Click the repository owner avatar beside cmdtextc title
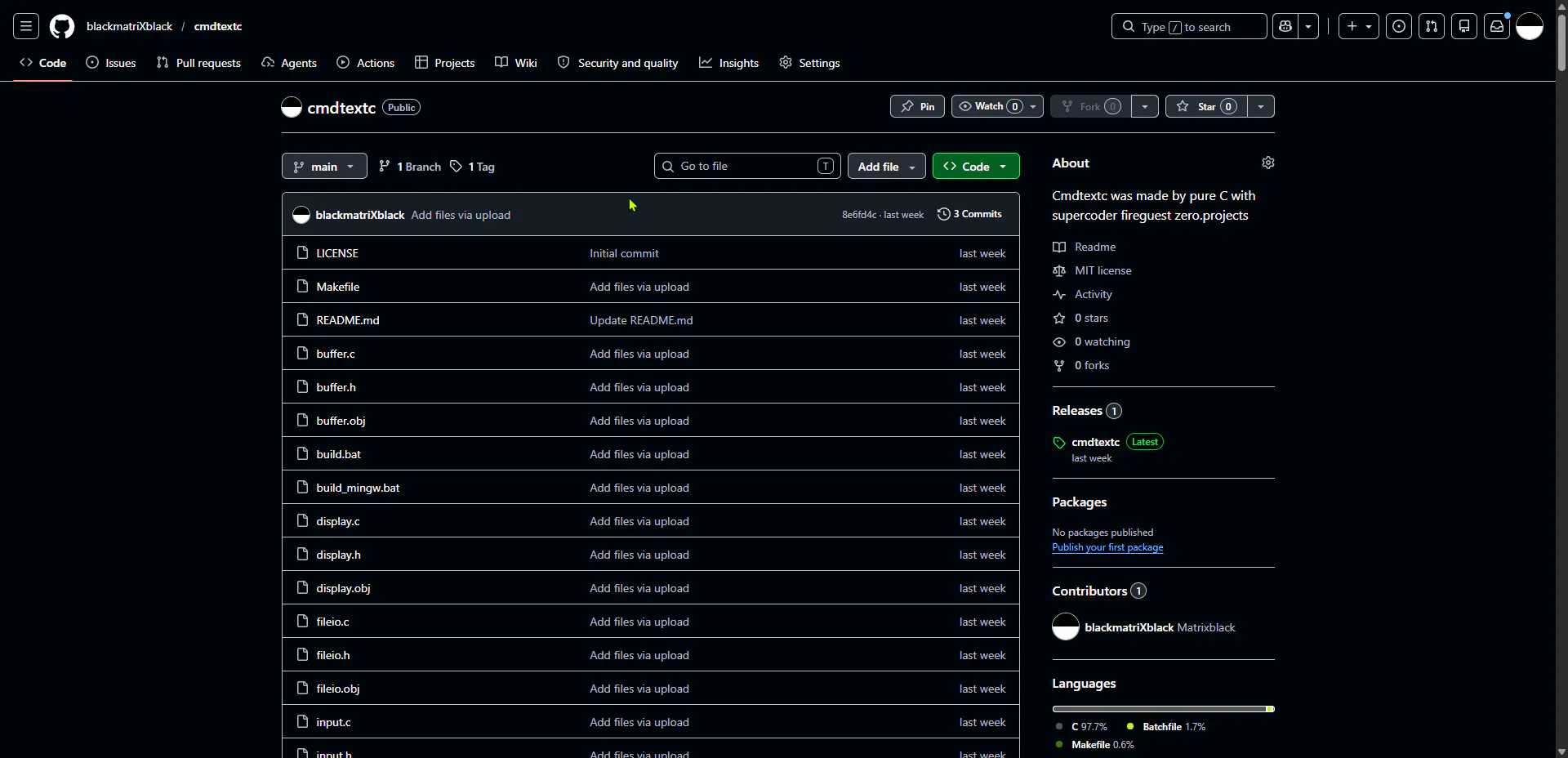Viewport: 1568px width, 758px height. (292, 107)
